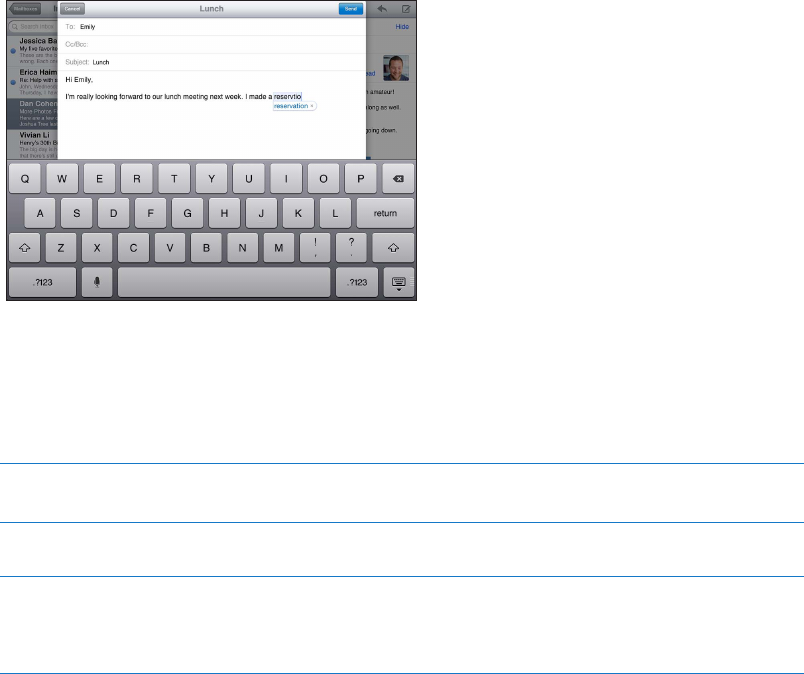Tap the E key

(99, 179)
